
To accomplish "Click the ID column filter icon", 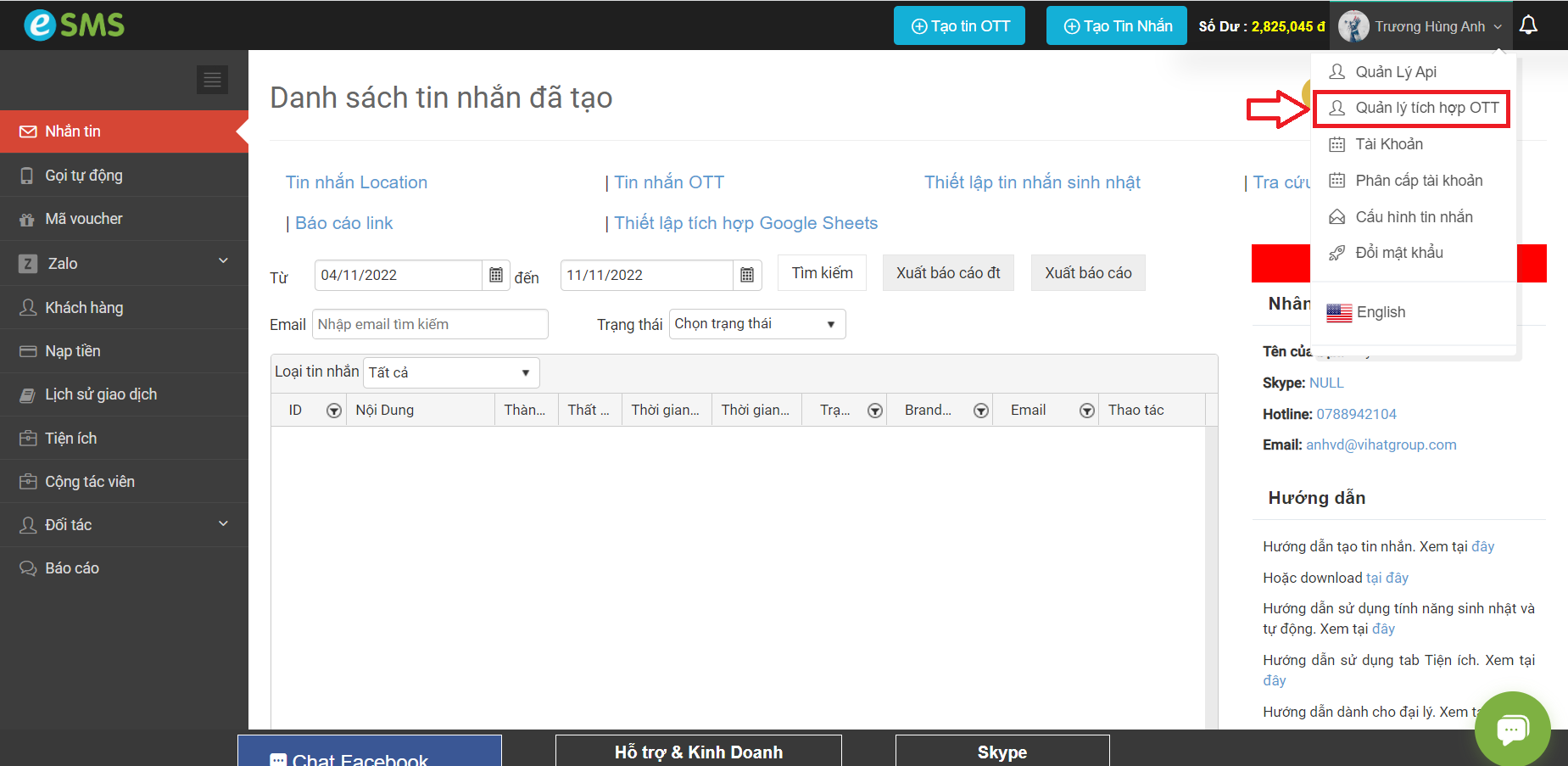I will click(334, 411).
